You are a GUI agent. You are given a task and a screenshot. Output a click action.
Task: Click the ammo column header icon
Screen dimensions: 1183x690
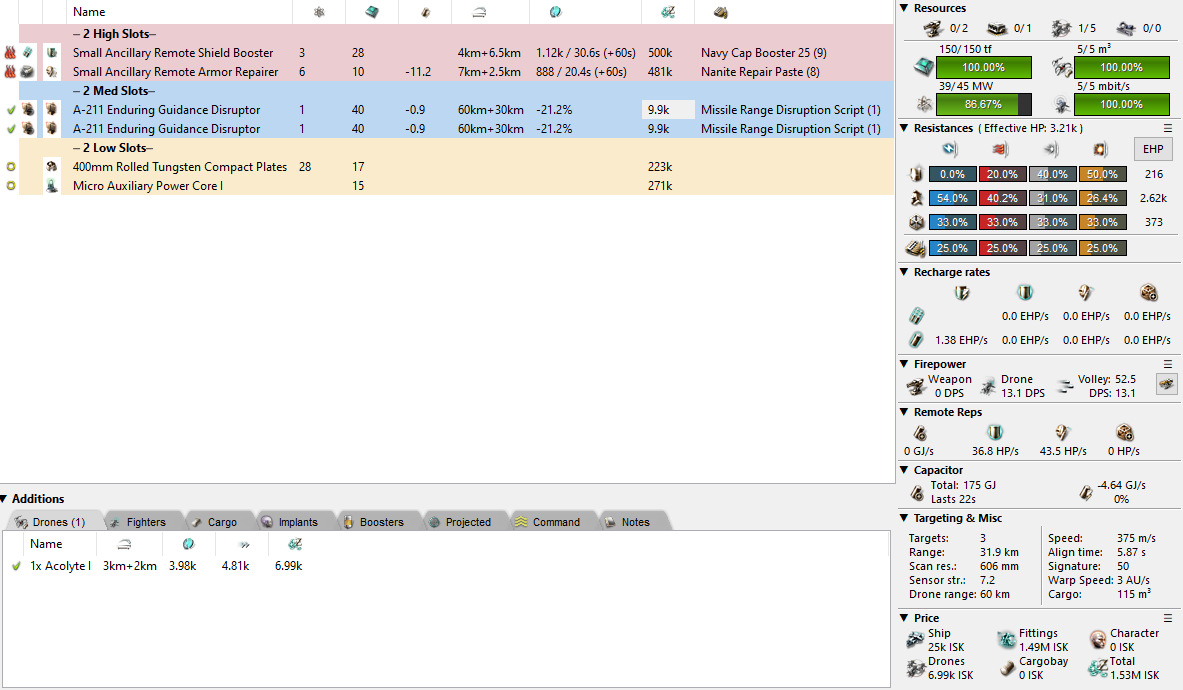pyautogui.click(x=720, y=12)
